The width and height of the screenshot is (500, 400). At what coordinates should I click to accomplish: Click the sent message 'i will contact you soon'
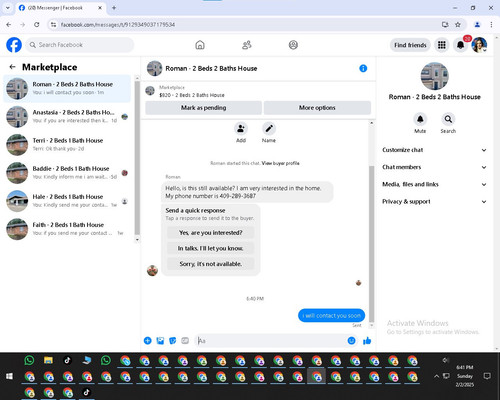[x=331, y=315]
